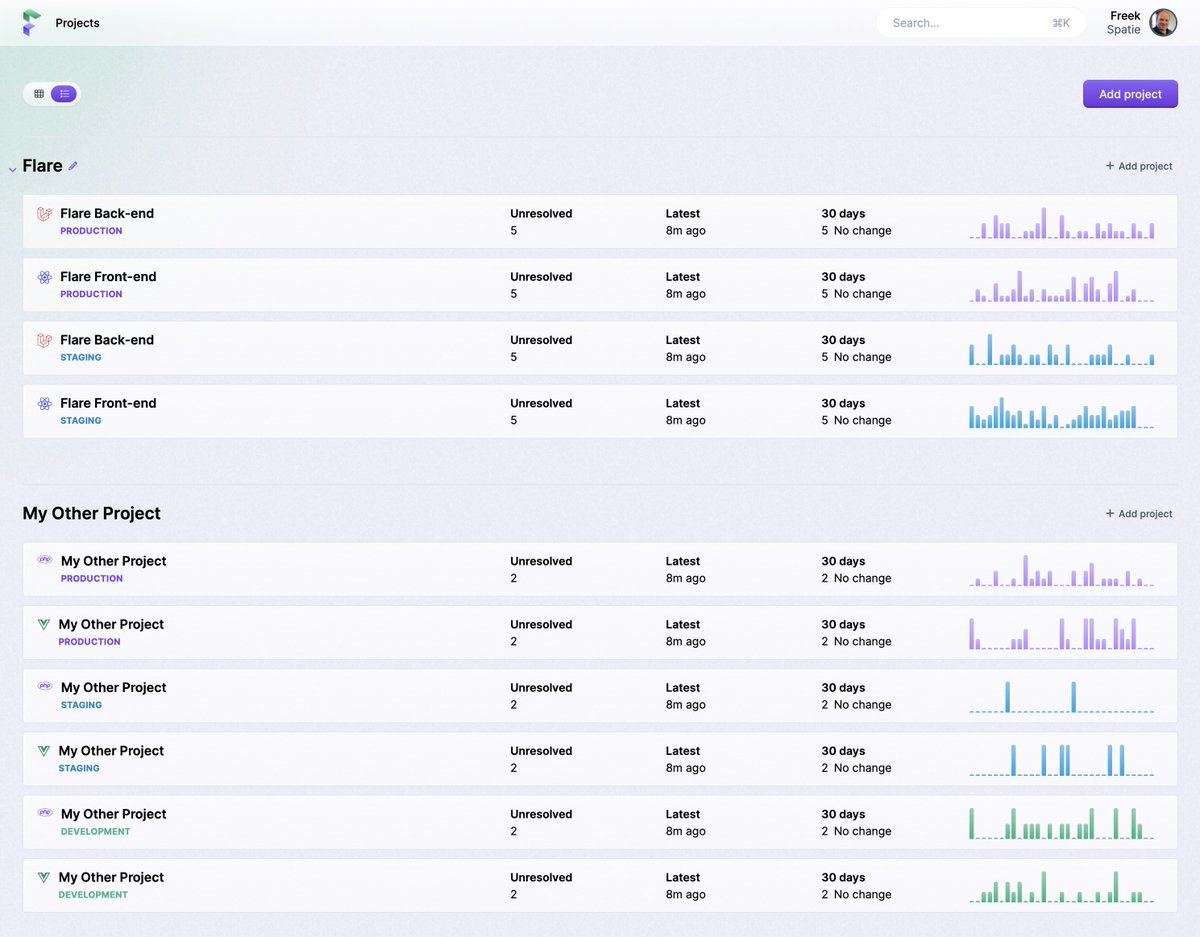
Task: Open PHP My Other Project production title
Action: 114,561
